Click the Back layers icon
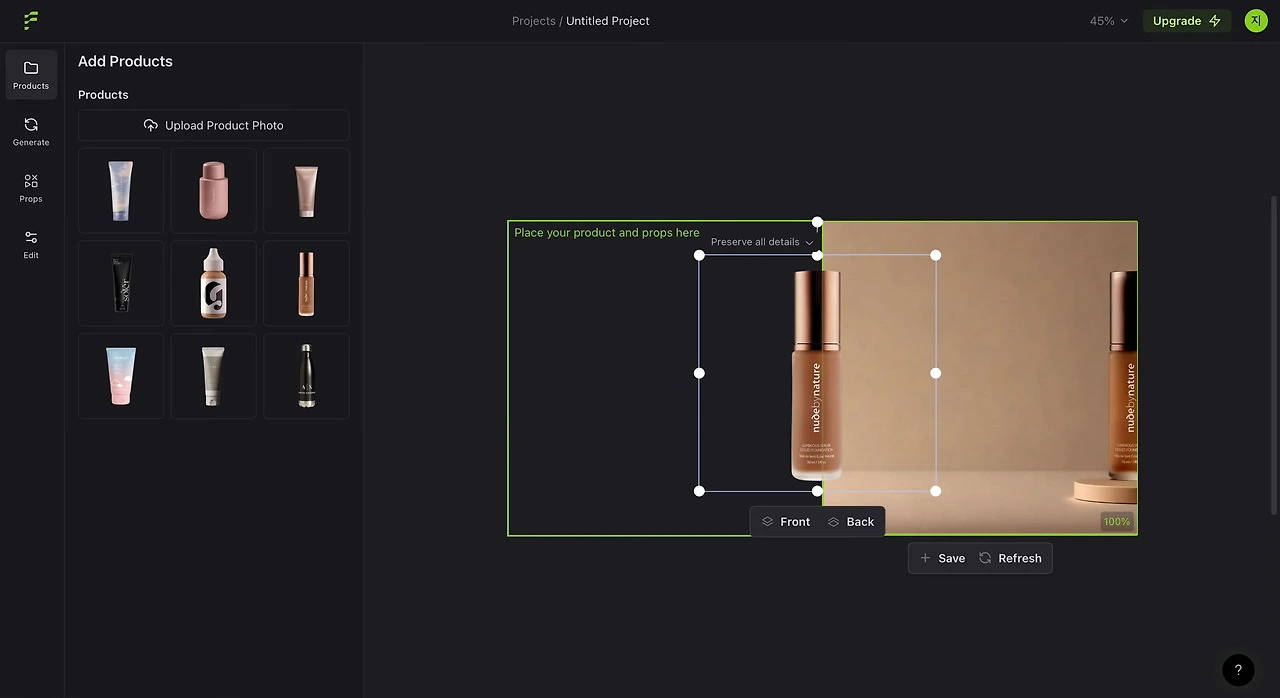The image size is (1280, 698). [834, 522]
